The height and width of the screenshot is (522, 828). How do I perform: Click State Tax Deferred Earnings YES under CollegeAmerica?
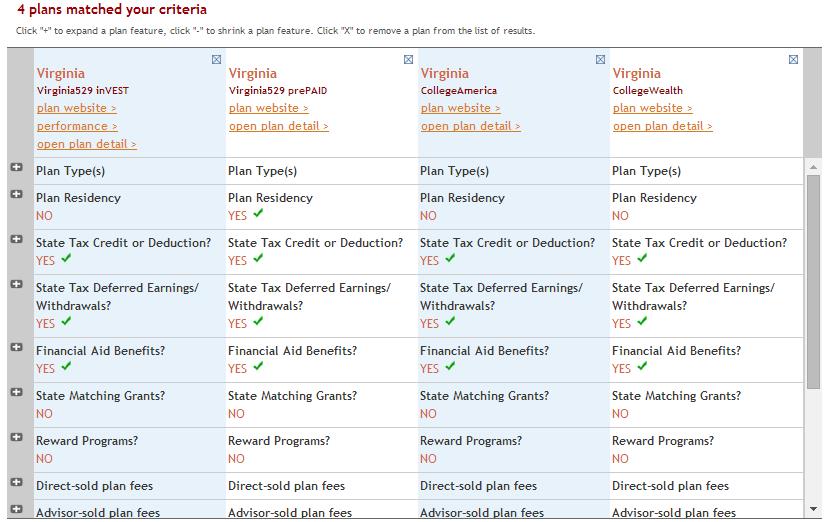[x=429, y=324]
